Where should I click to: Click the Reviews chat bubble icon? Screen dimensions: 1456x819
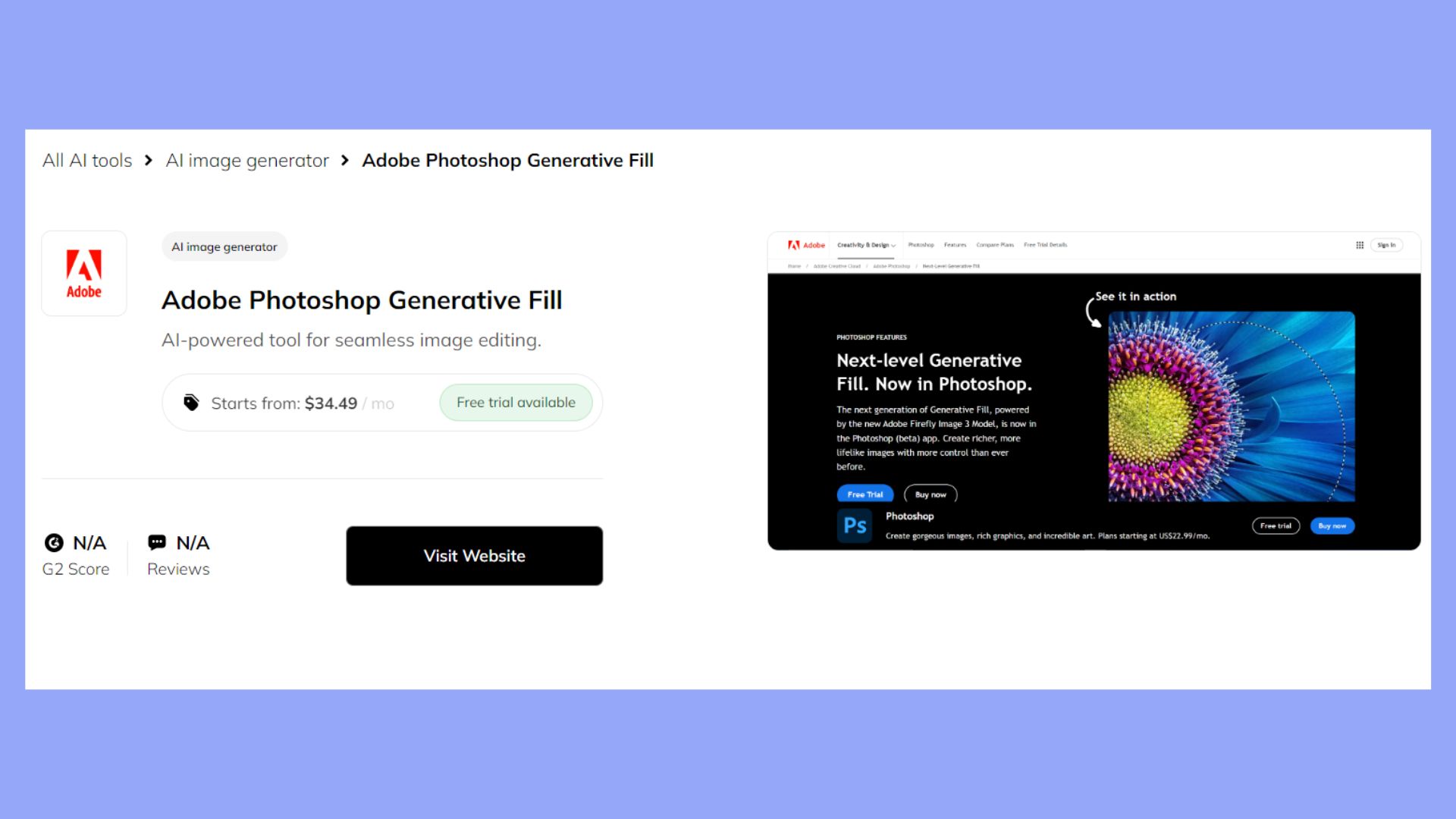pos(157,542)
